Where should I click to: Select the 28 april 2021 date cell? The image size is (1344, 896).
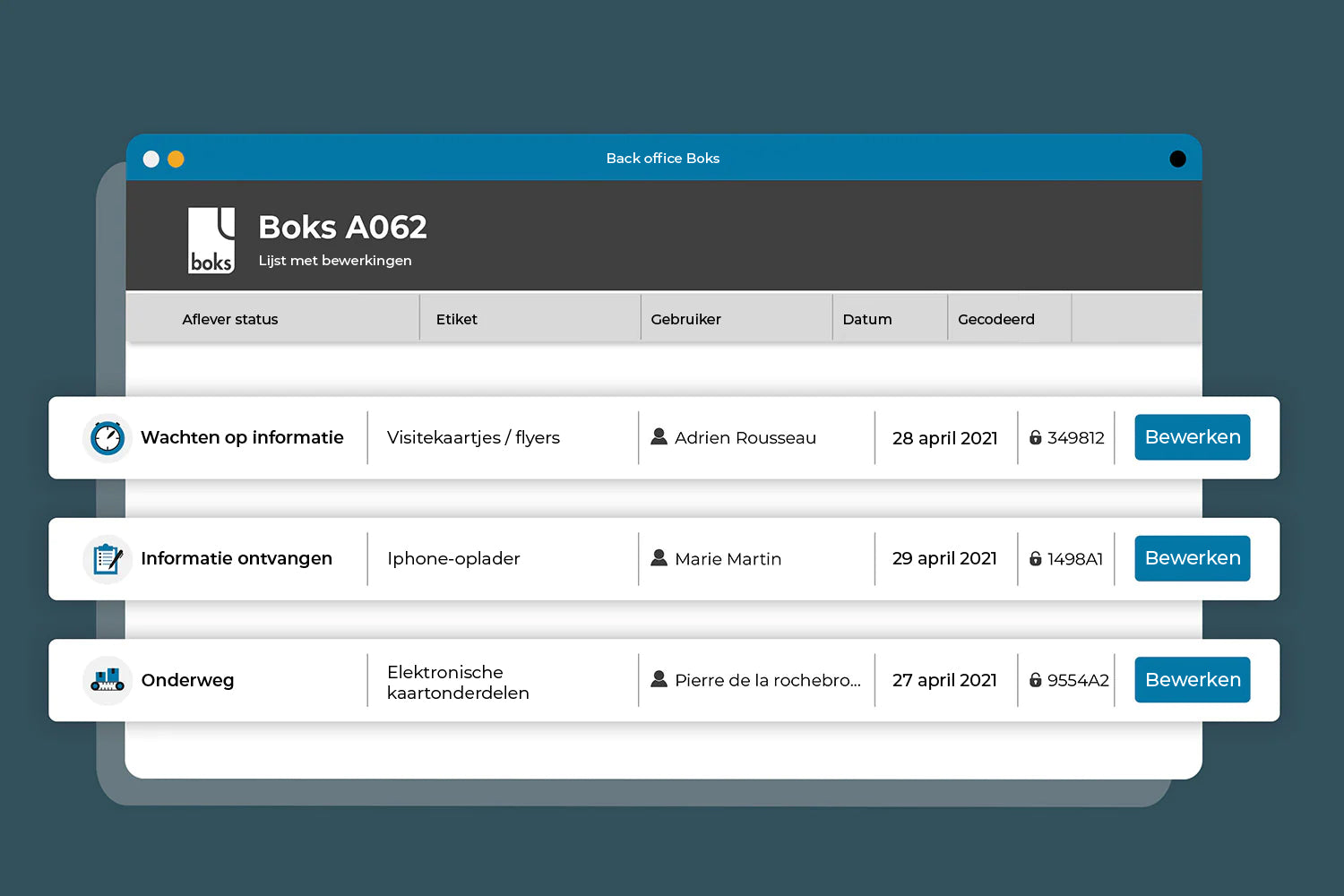944,438
